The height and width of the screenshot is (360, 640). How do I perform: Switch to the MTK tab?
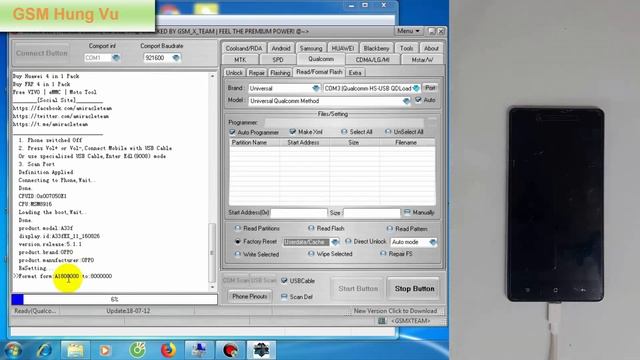tap(240, 60)
